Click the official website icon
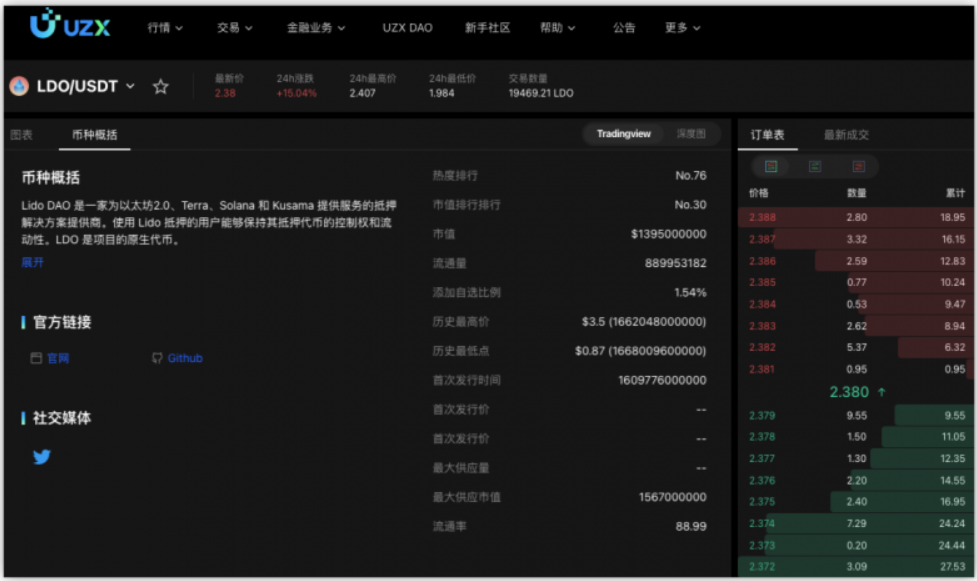The height and width of the screenshot is (581, 977). (36, 358)
